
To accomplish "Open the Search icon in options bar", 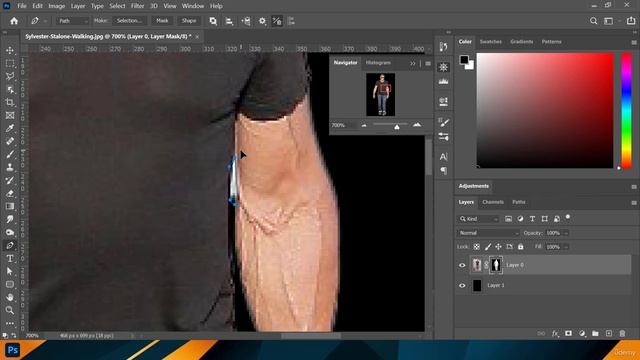I will pos(593,21).
